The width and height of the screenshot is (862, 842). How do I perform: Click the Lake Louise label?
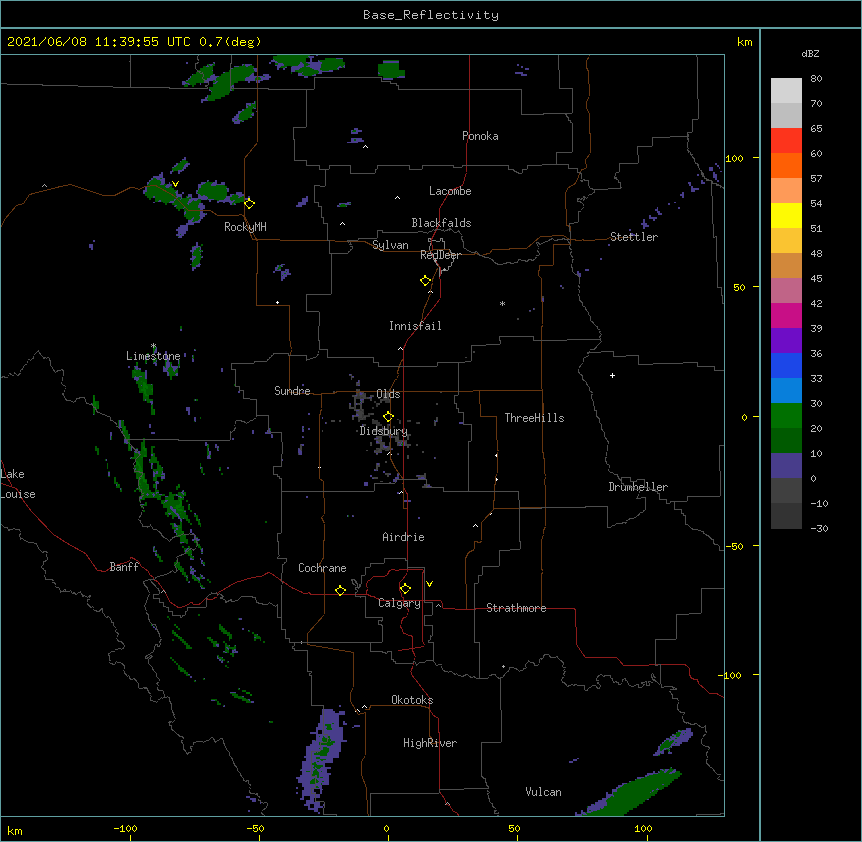coord(18,484)
